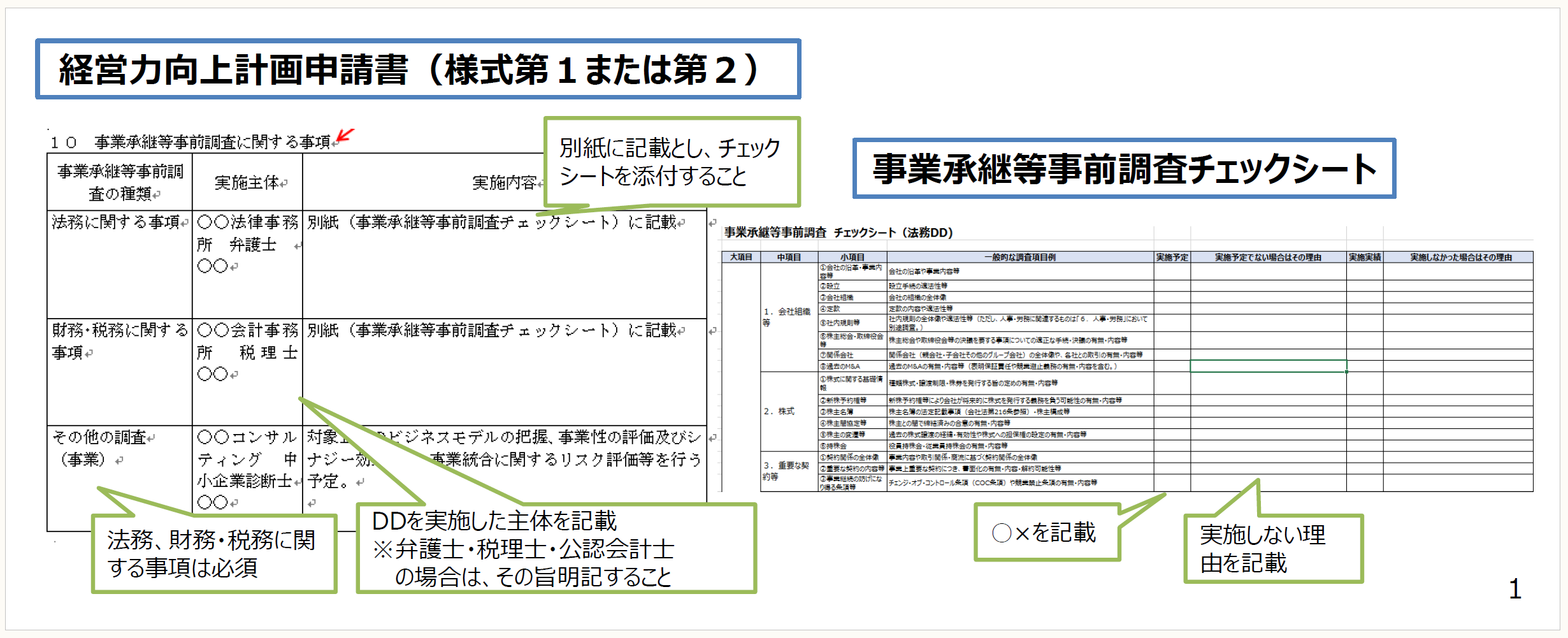Click the 法務に関する事項 table cell
This screenshot has width=1568, height=638.
click(x=120, y=264)
